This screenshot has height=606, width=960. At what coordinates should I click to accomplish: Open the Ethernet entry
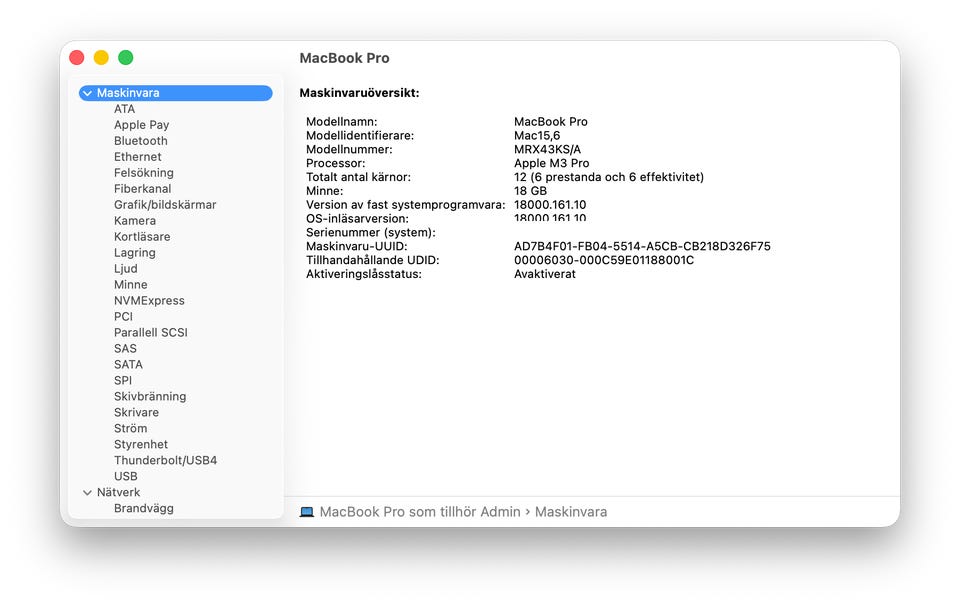click(x=138, y=157)
